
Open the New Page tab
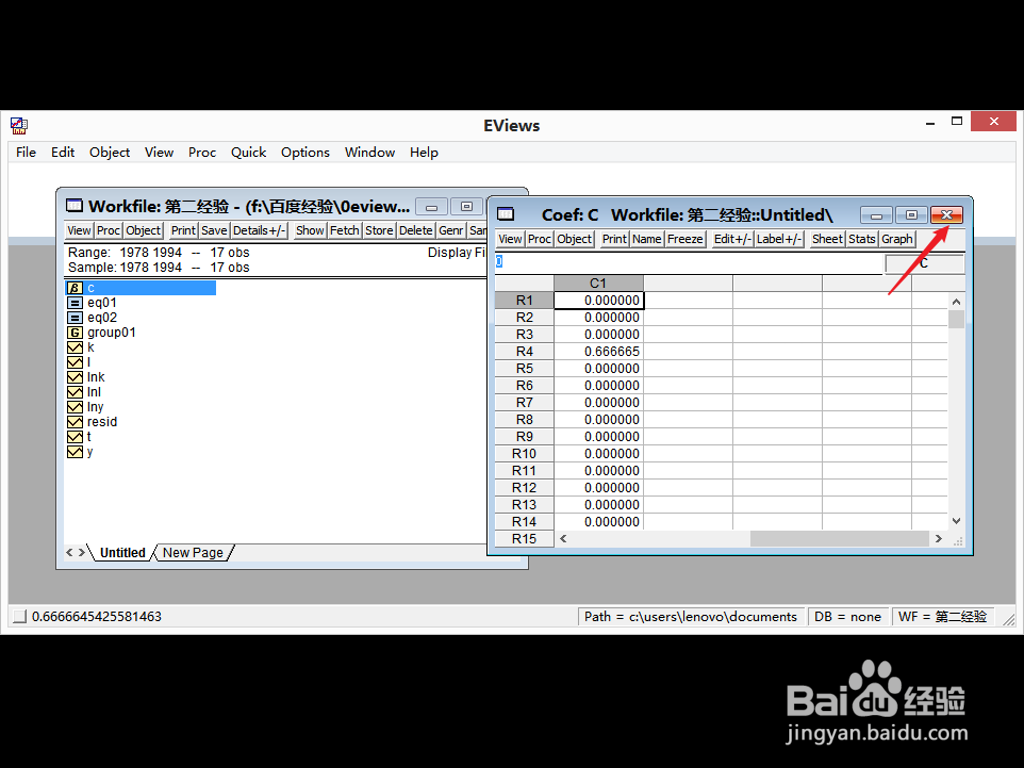193,552
